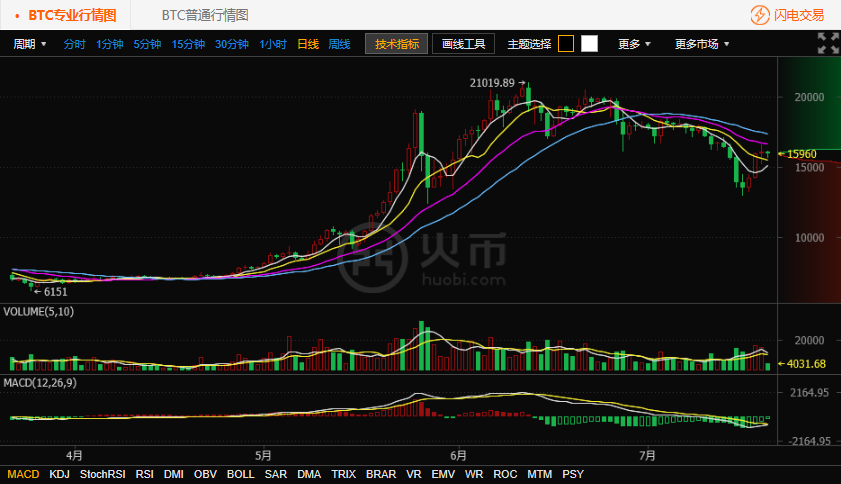This screenshot has width=841, height=484.
Task: Choose the white theme swatch
Action: point(589,43)
